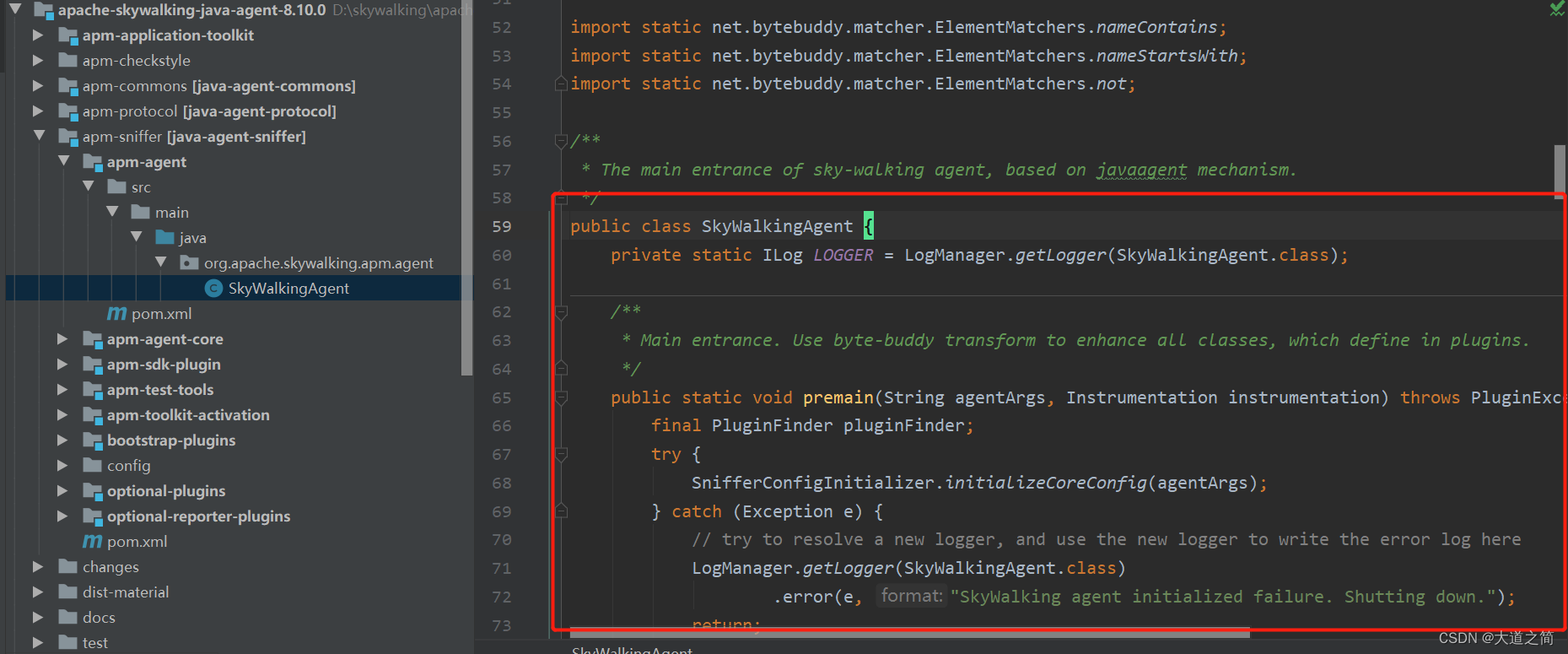Expand the apm-agent-core module

click(62, 339)
